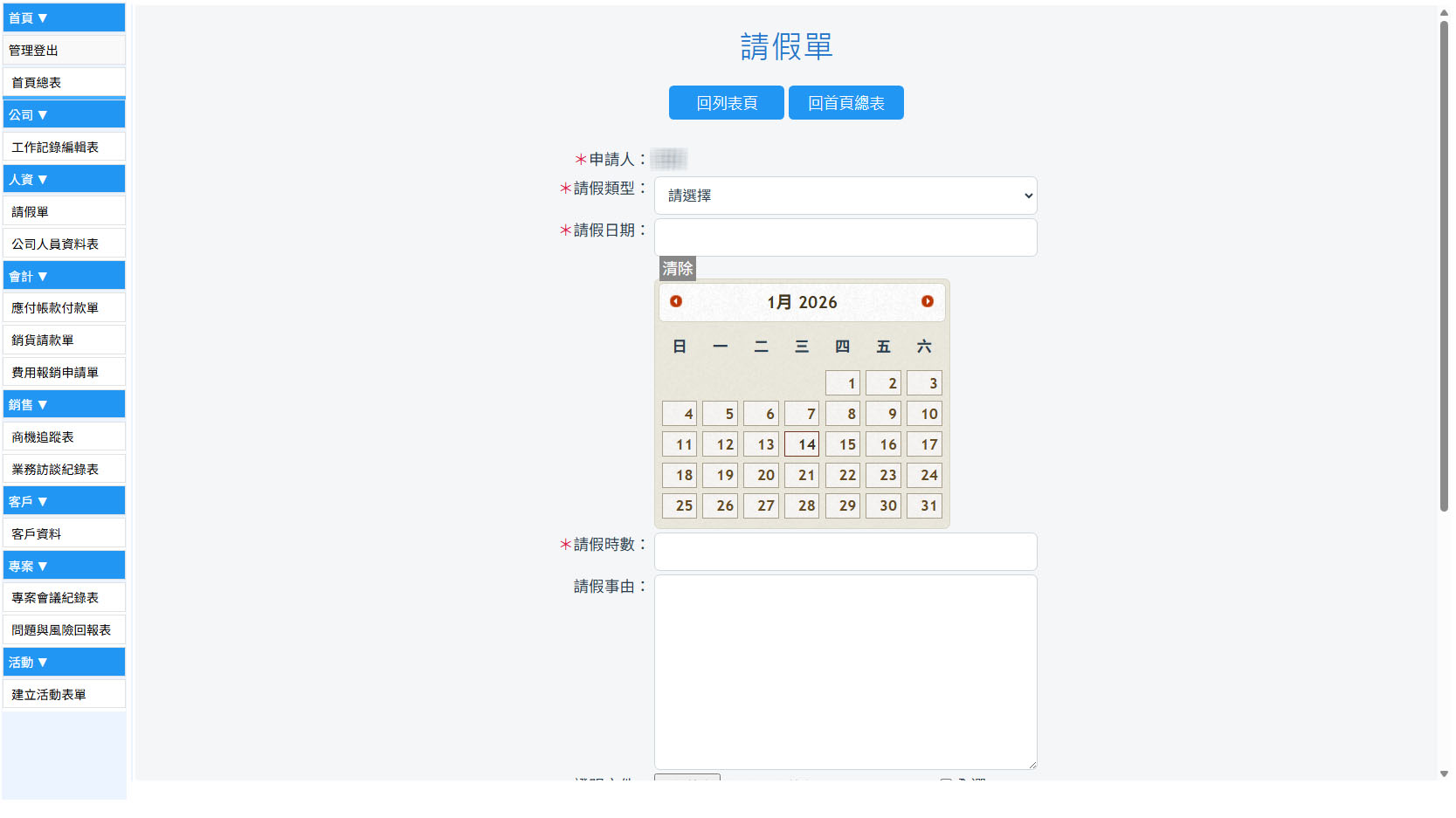Go to previous month in calendar
Screen dimensions: 1456x818
point(676,302)
